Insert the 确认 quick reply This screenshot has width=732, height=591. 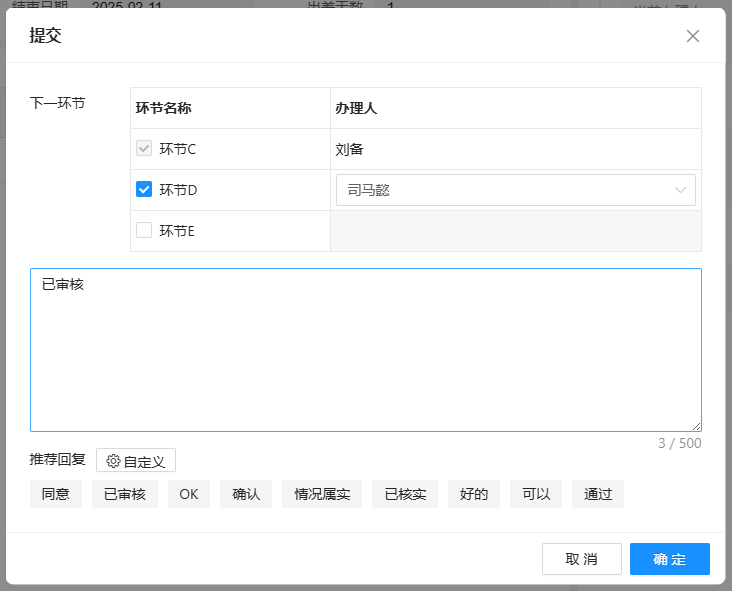[246, 494]
